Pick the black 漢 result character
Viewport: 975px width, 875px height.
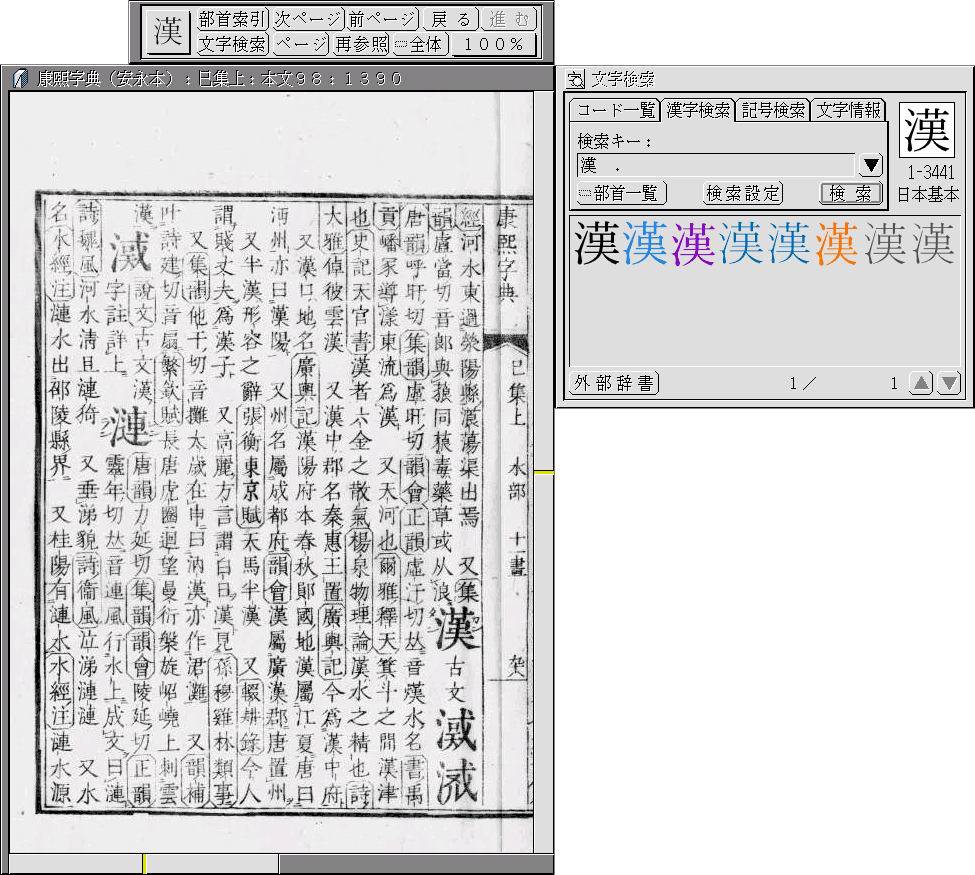[x=597, y=244]
